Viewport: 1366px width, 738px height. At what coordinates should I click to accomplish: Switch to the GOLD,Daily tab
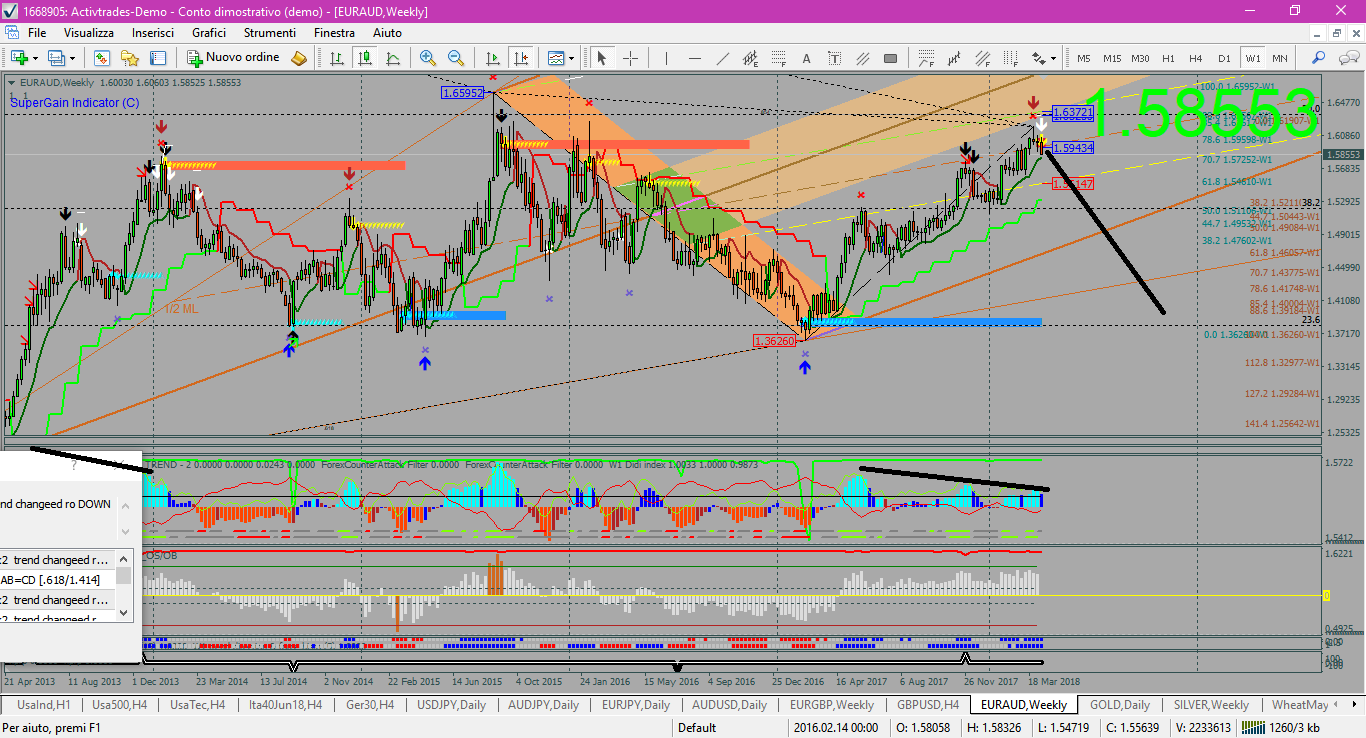click(x=1120, y=705)
